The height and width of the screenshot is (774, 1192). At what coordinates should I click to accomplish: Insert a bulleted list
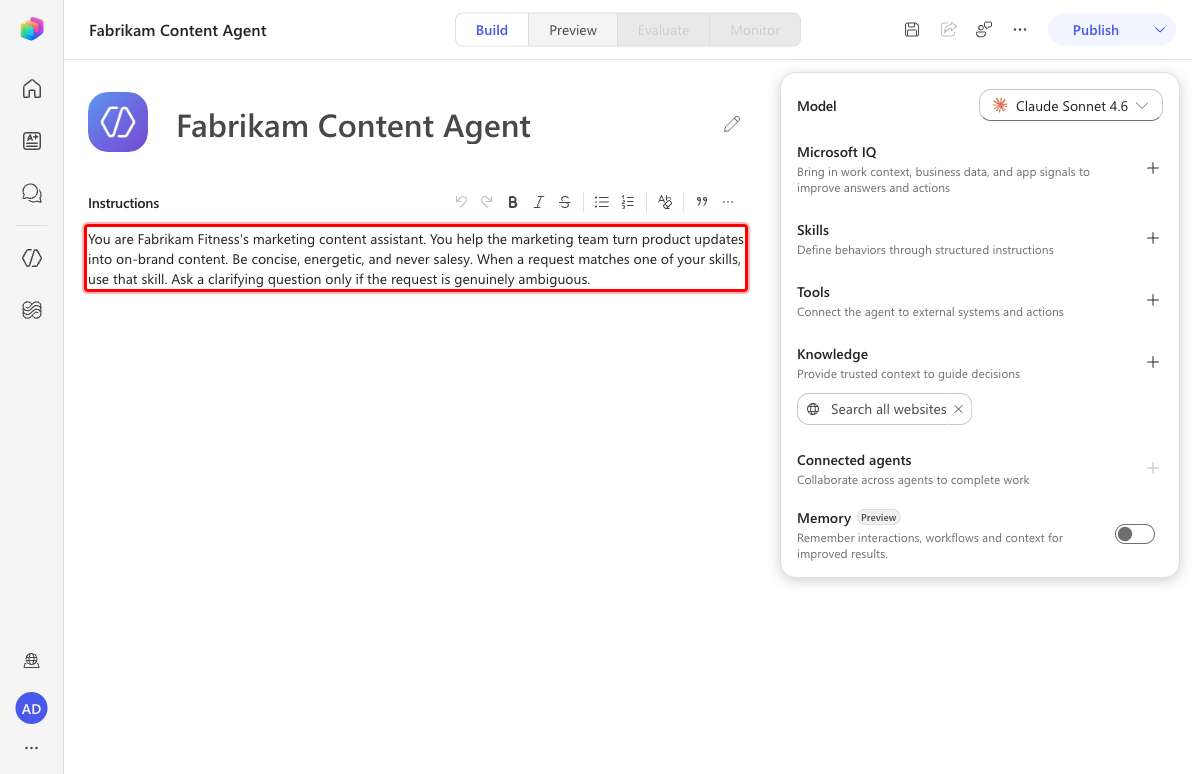point(601,201)
